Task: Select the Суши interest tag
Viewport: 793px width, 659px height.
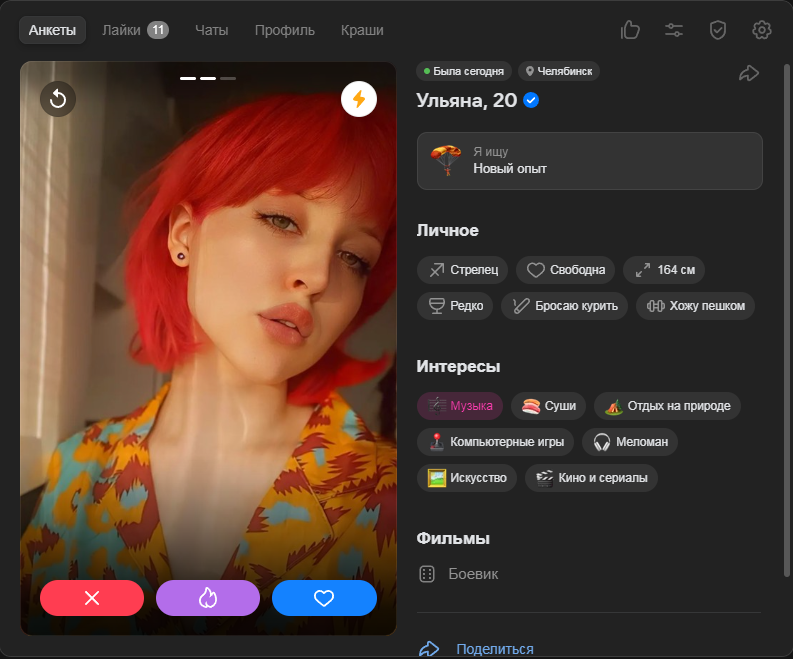Action: [548, 406]
